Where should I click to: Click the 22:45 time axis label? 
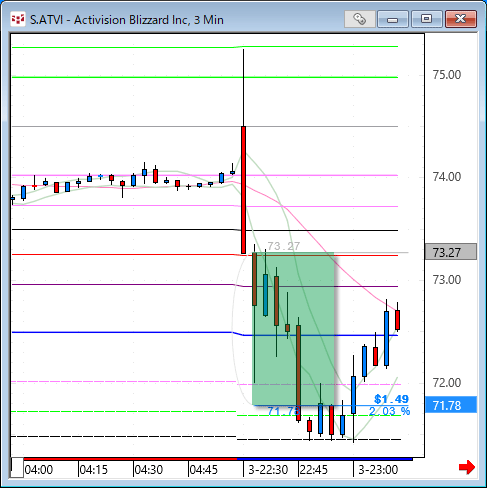pyautogui.click(x=314, y=470)
